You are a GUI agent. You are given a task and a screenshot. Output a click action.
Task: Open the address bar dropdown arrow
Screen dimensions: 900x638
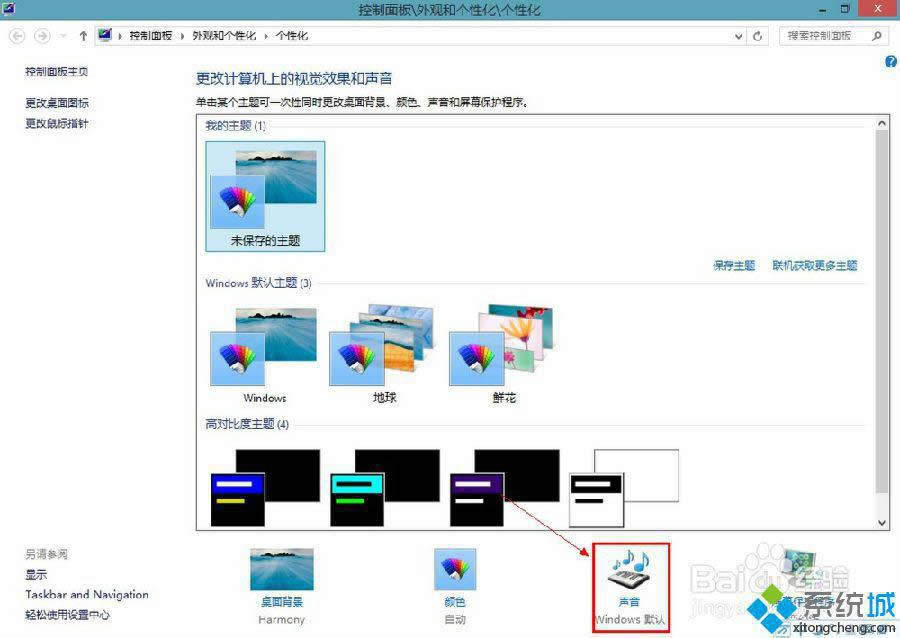coord(737,34)
